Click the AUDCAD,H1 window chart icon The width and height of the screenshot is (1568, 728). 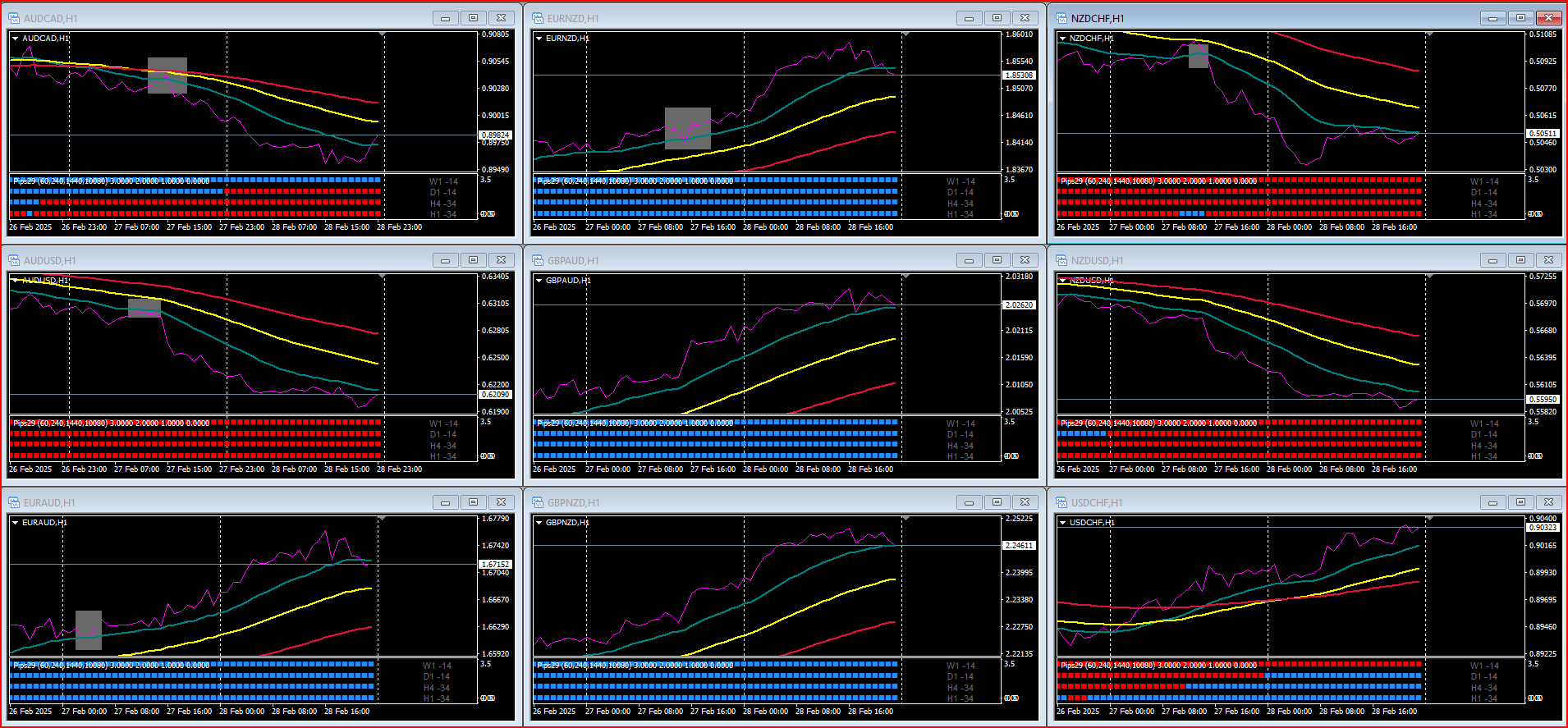[x=14, y=18]
